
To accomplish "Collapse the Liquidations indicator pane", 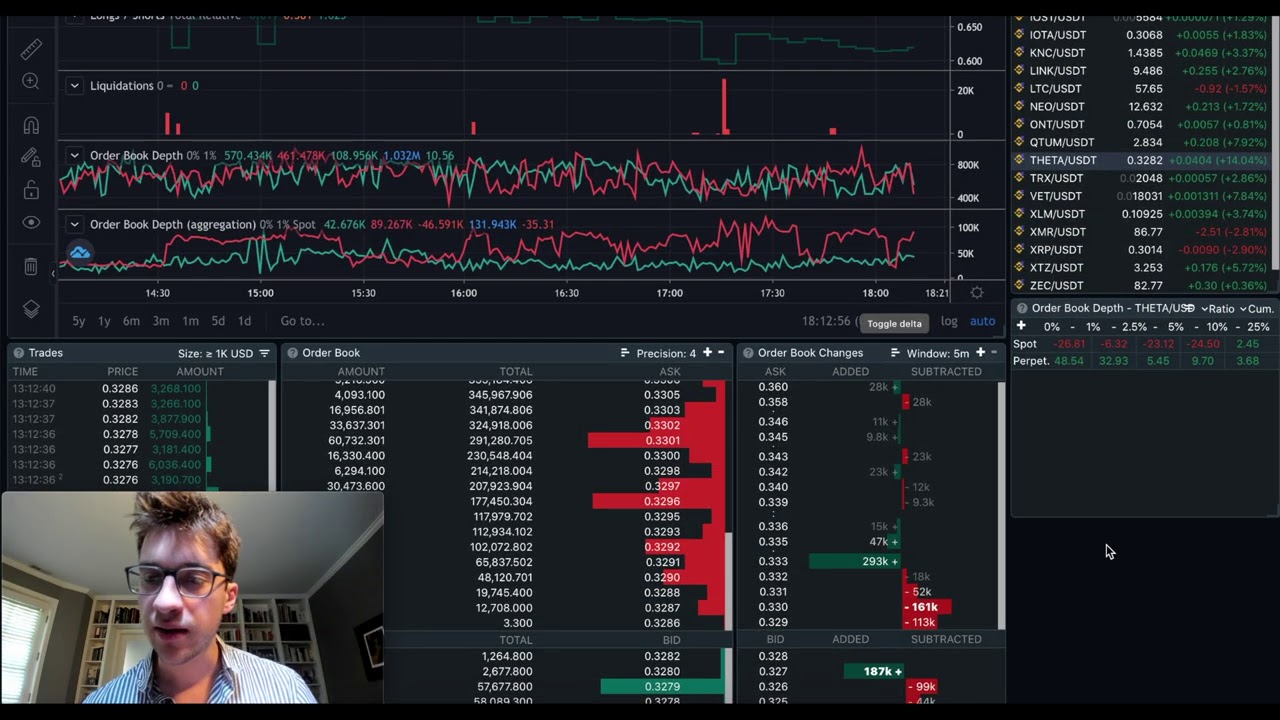I will pos(74,86).
